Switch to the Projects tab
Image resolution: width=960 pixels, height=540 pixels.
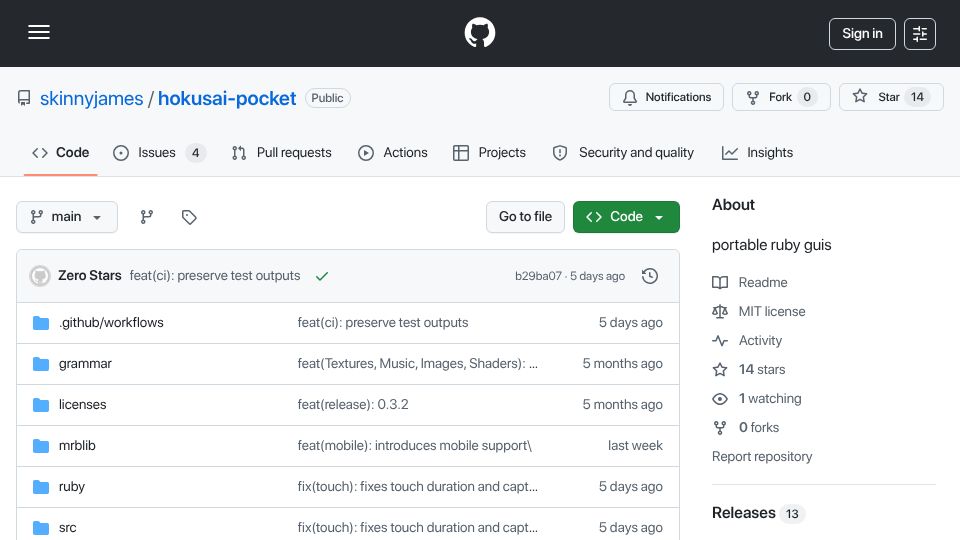click(x=489, y=153)
